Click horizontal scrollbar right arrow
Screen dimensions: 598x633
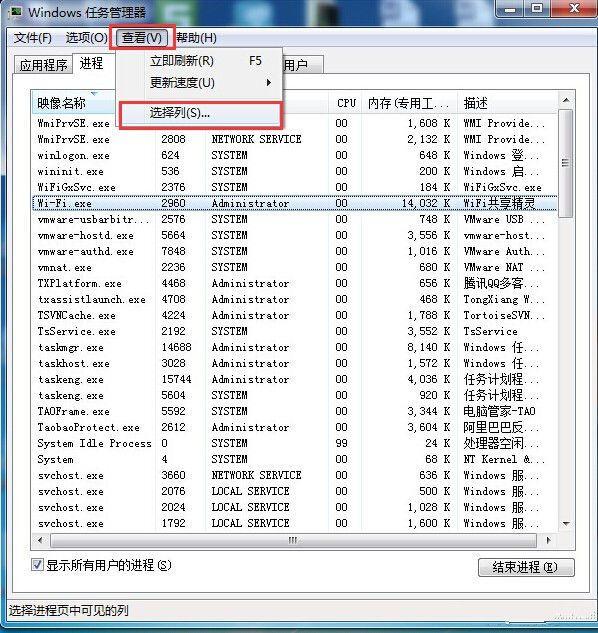pyautogui.click(x=548, y=540)
